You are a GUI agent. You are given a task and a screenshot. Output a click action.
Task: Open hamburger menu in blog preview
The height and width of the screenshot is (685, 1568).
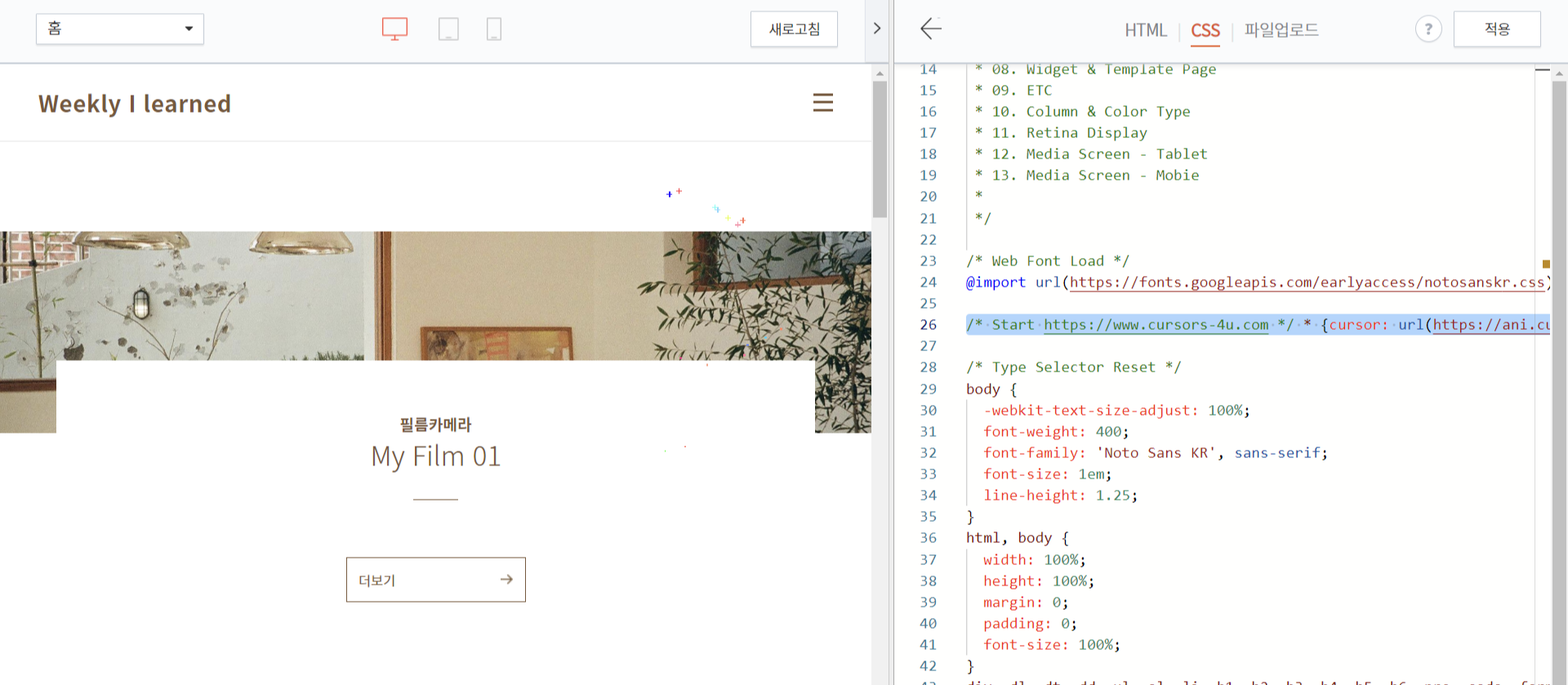(823, 102)
